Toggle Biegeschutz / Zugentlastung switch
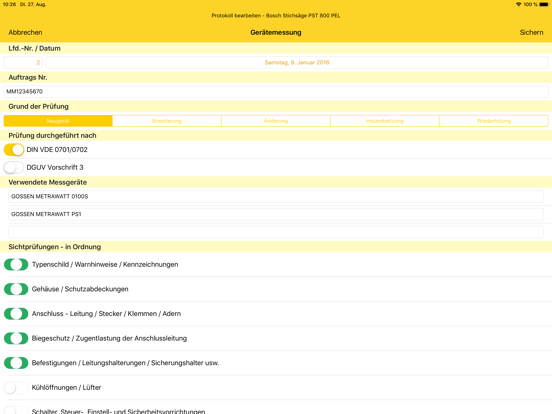Screen dimensions: 552x414 (x=16, y=338)
